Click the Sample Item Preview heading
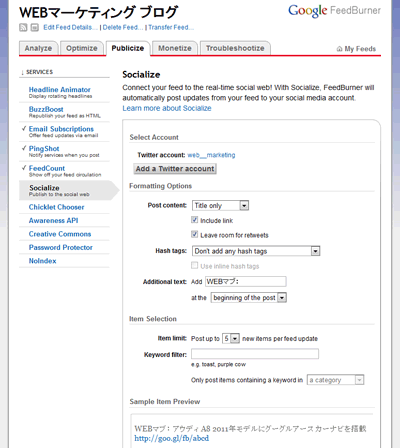Screen dimensions: 400x448 (165, 402)
